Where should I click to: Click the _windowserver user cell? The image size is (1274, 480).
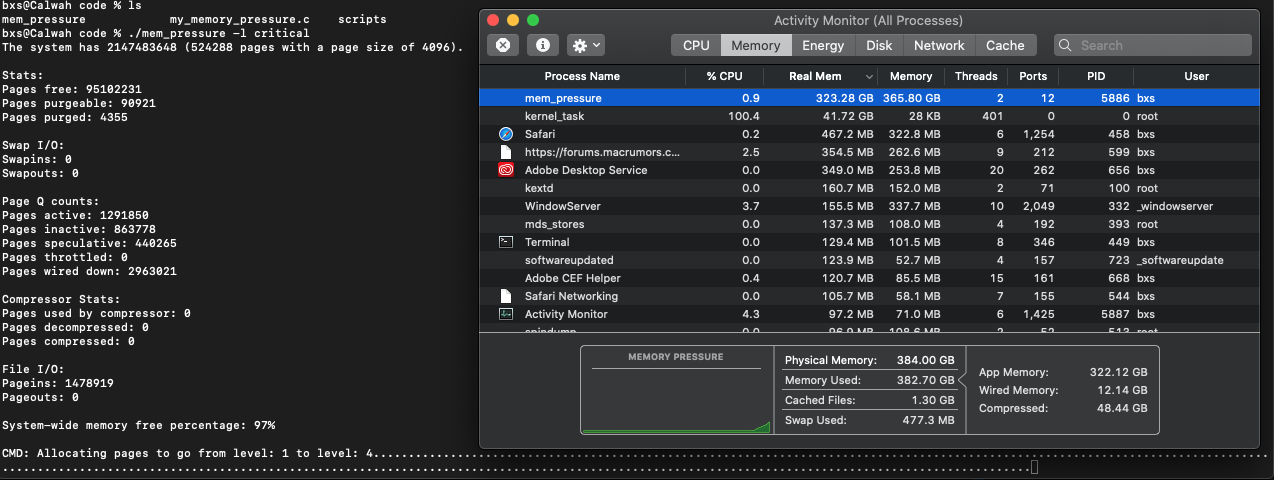tap(1174, 206)
